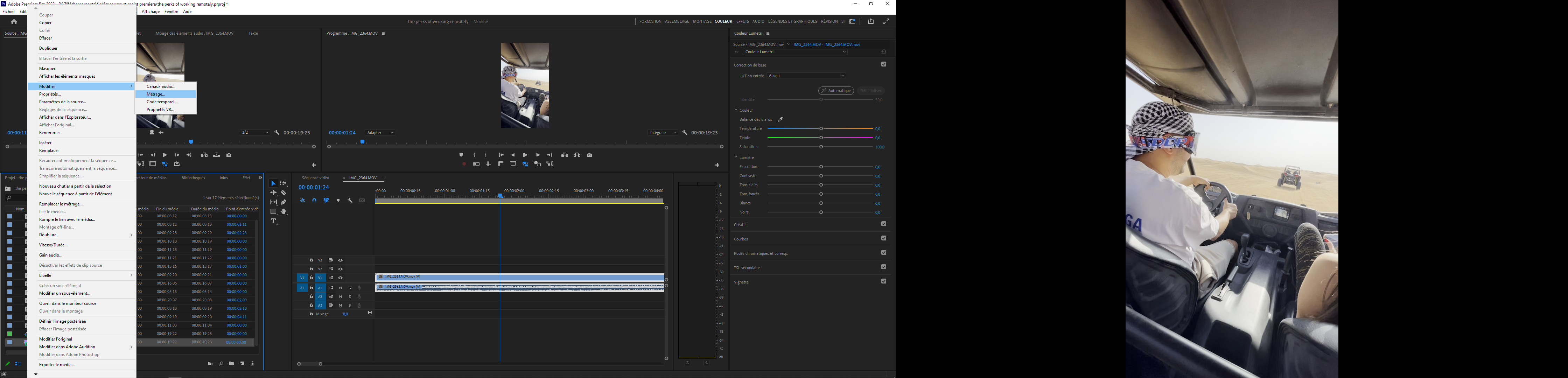Choose Canaux audio... in the submenu
Image resolution: width=1568 pixels, height=378 pixels.
tap(166, 86)
